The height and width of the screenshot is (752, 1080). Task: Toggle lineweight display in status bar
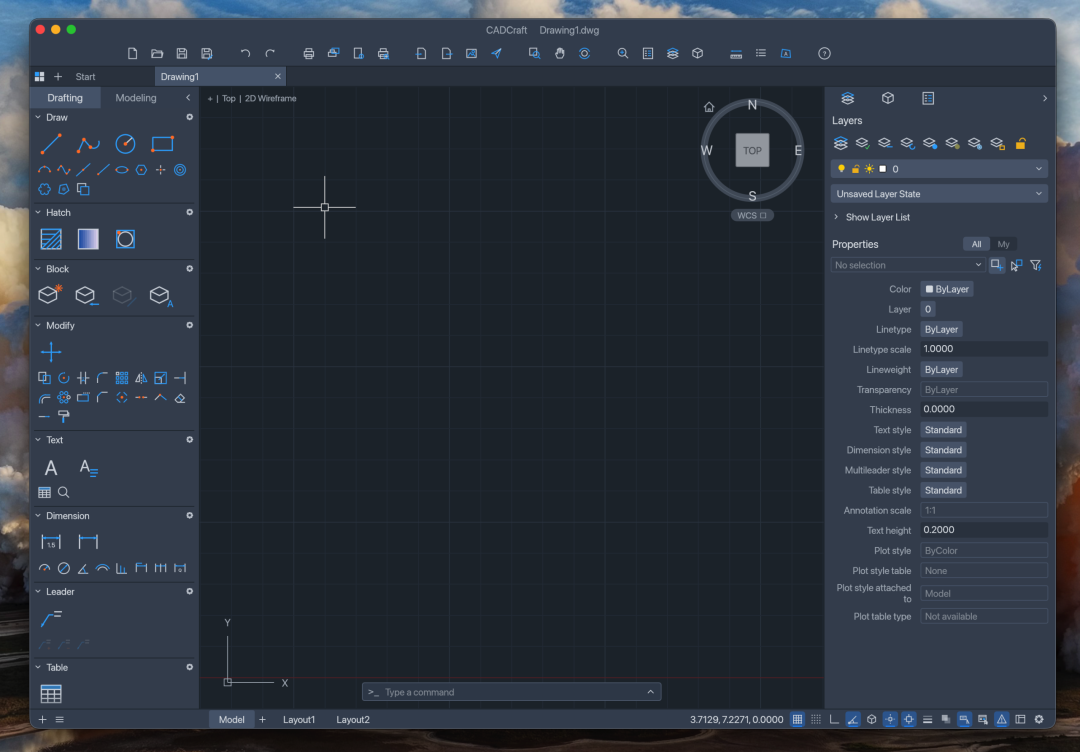(x=927, y=720)
